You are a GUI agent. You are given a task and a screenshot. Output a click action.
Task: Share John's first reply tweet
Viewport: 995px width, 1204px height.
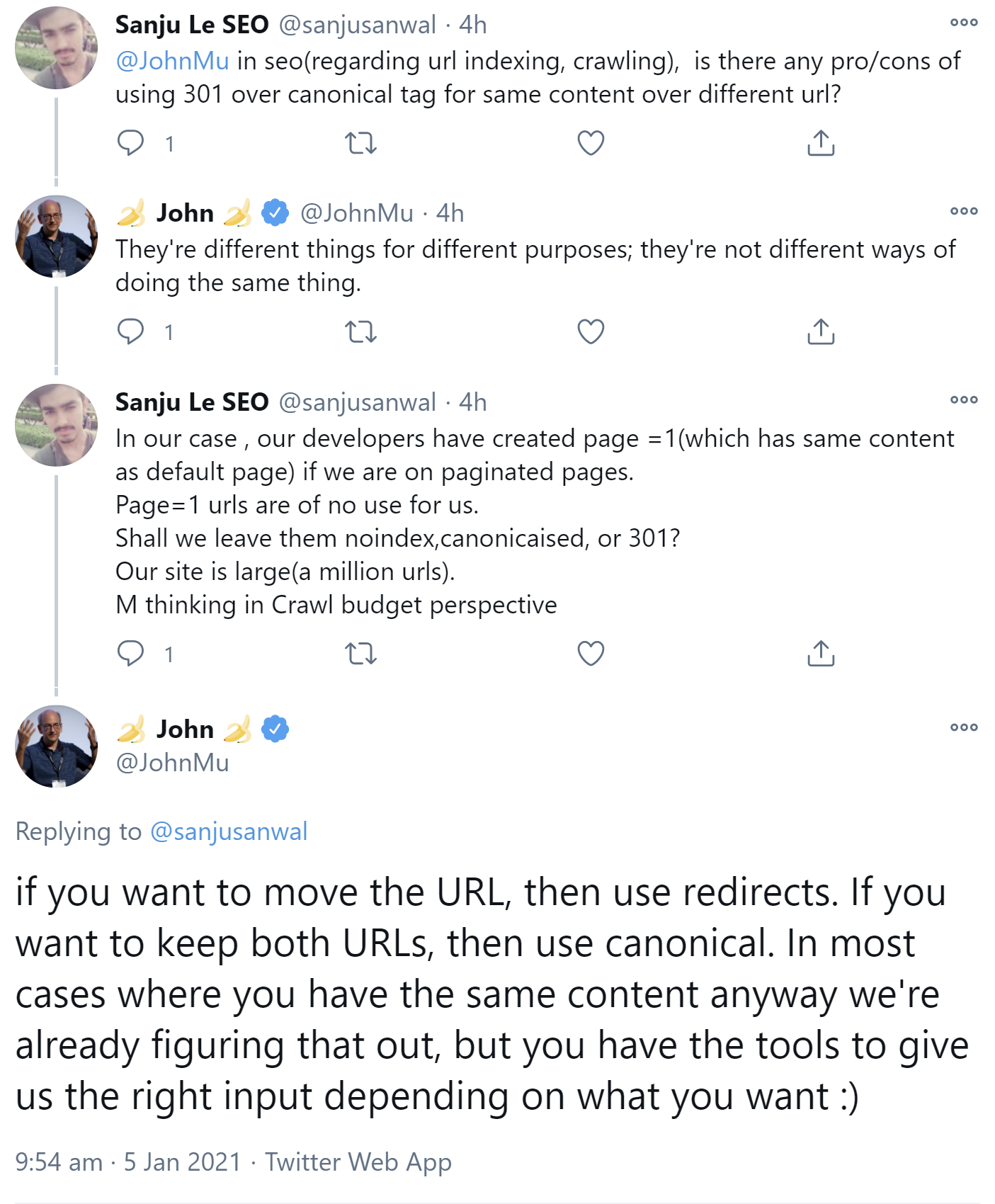[x=821, y=333]
